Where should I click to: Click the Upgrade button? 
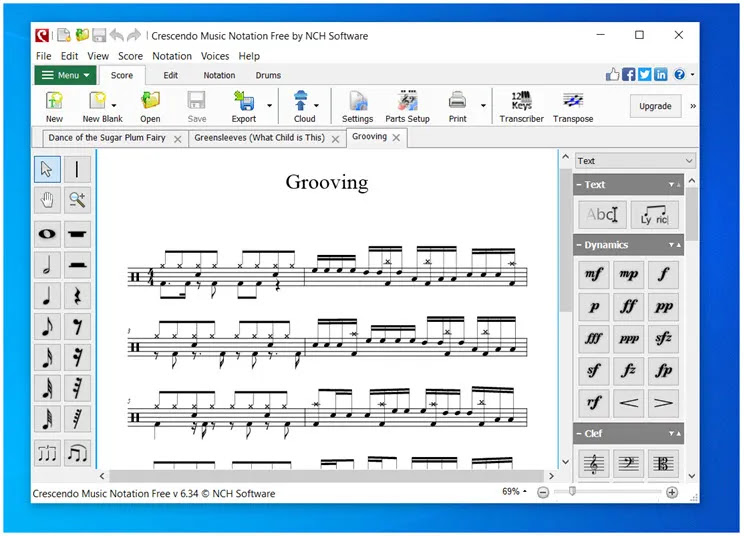pos(655,106)
